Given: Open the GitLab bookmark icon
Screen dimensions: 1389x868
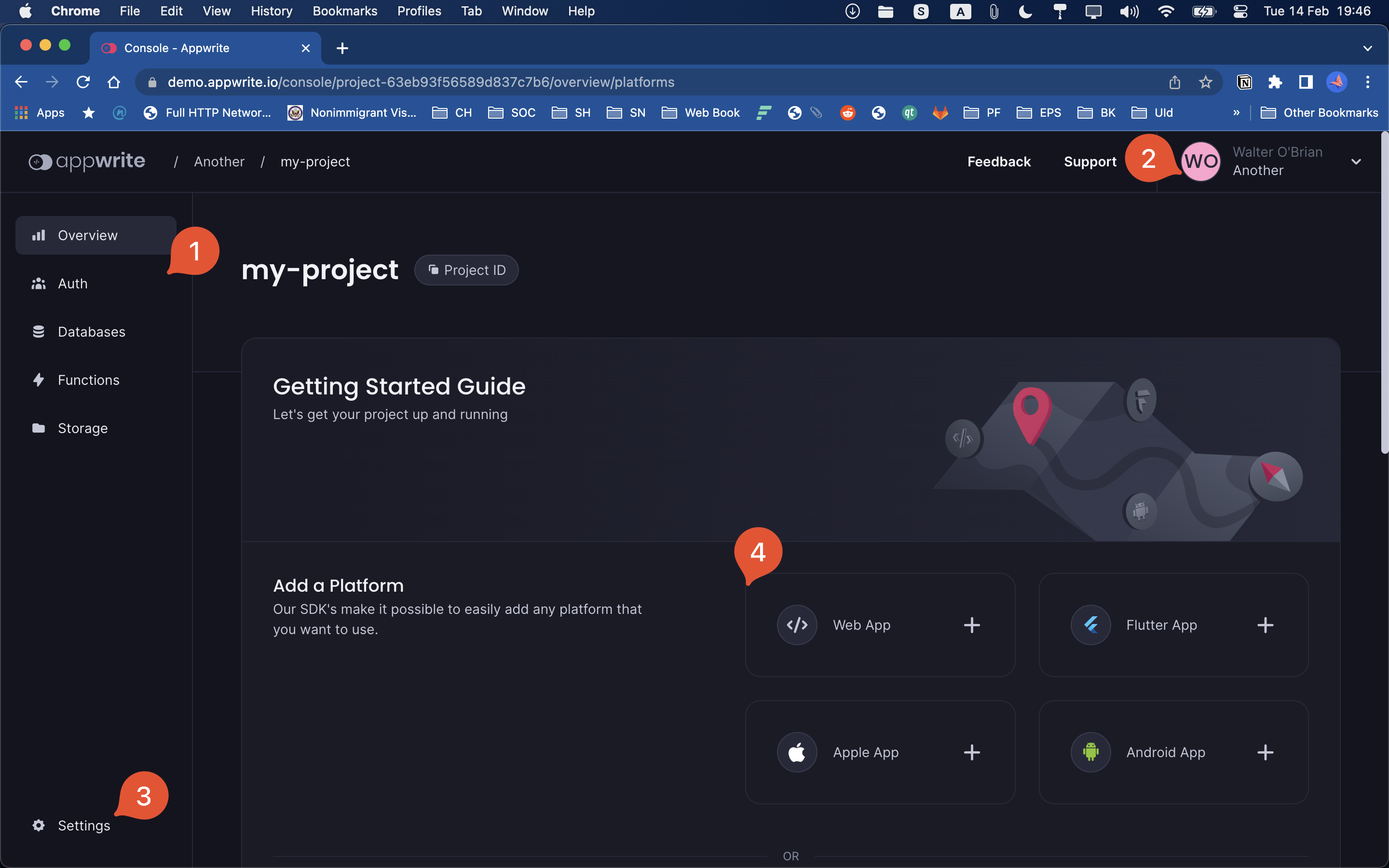Looking at the screenshot, I should pos(940,112).
